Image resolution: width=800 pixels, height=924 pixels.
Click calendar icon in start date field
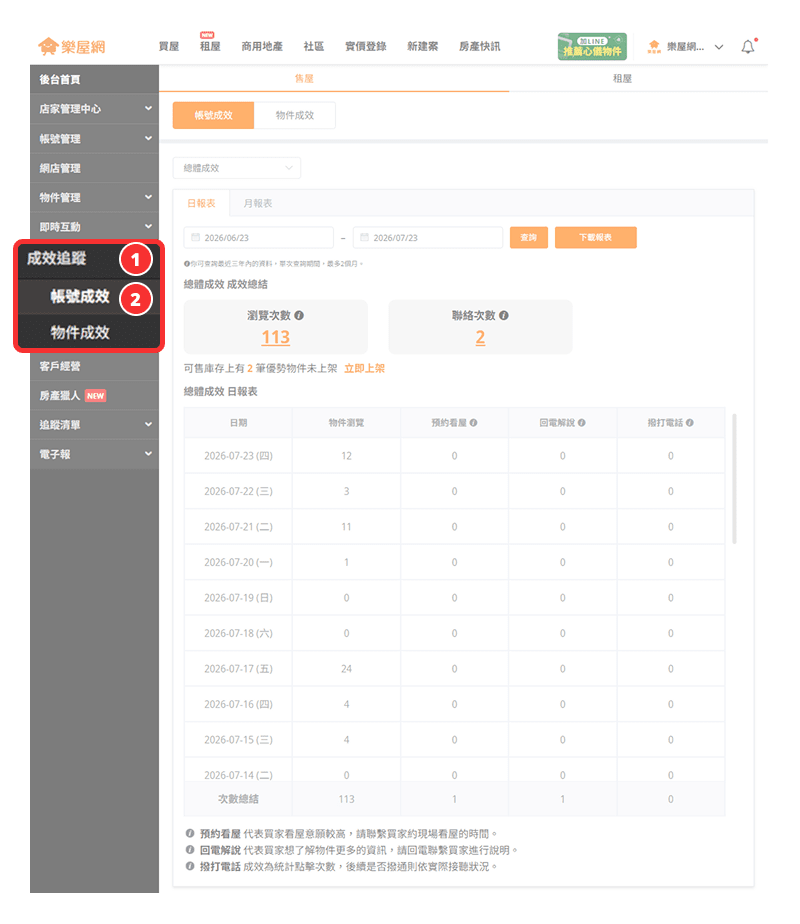(x=196, y=237)
